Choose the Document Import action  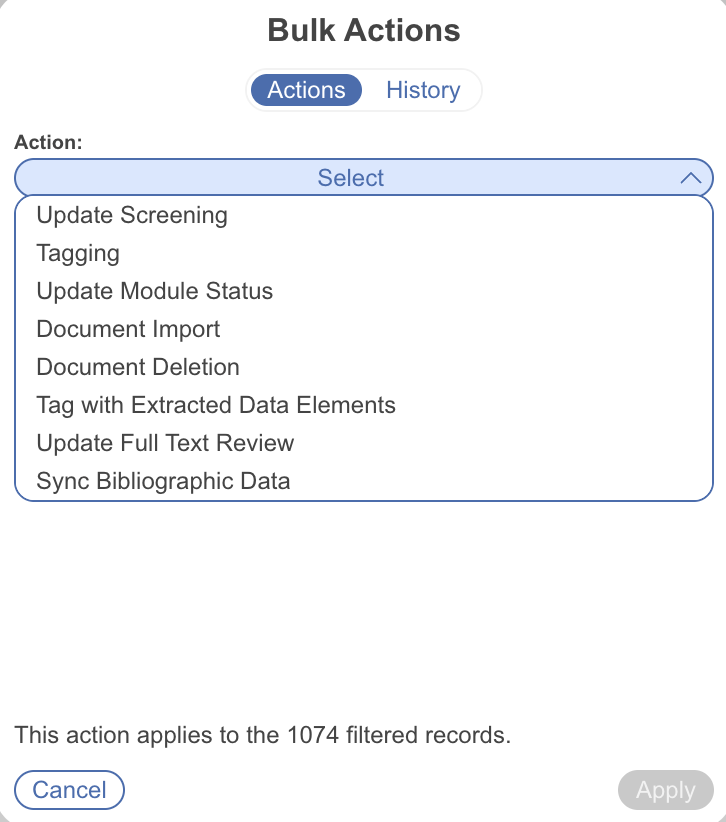pos(128,329)
